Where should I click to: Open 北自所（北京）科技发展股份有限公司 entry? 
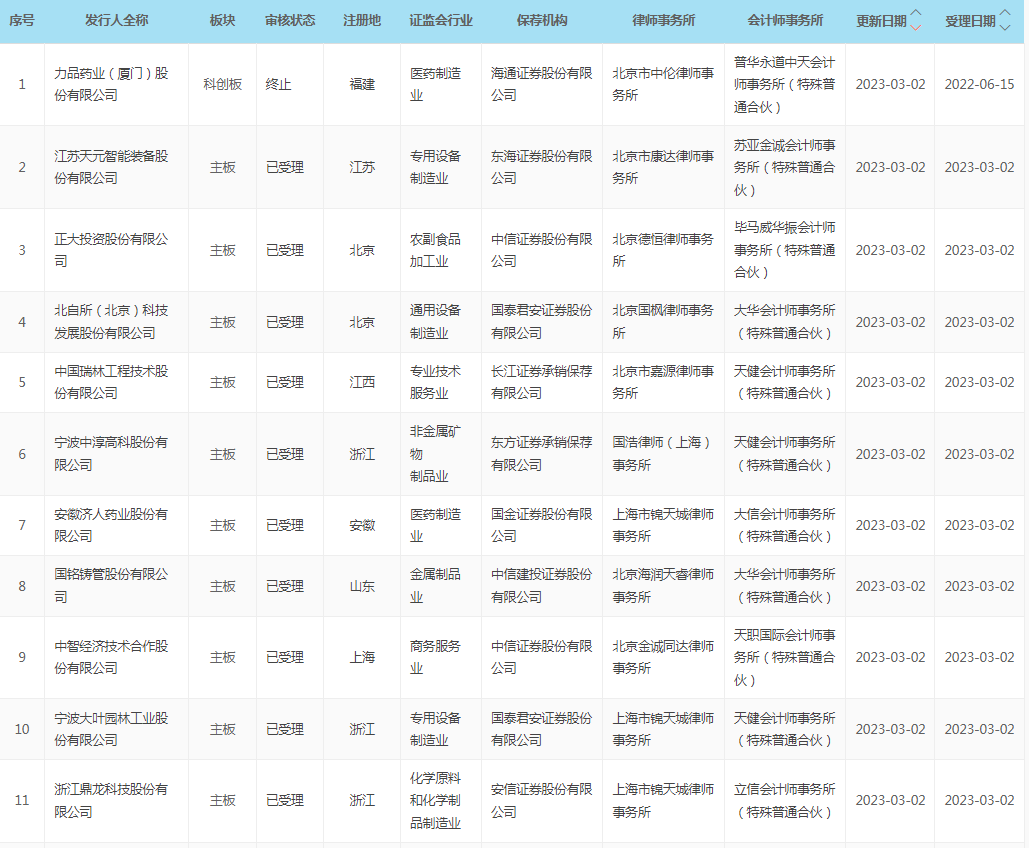(x=111, y=322)
